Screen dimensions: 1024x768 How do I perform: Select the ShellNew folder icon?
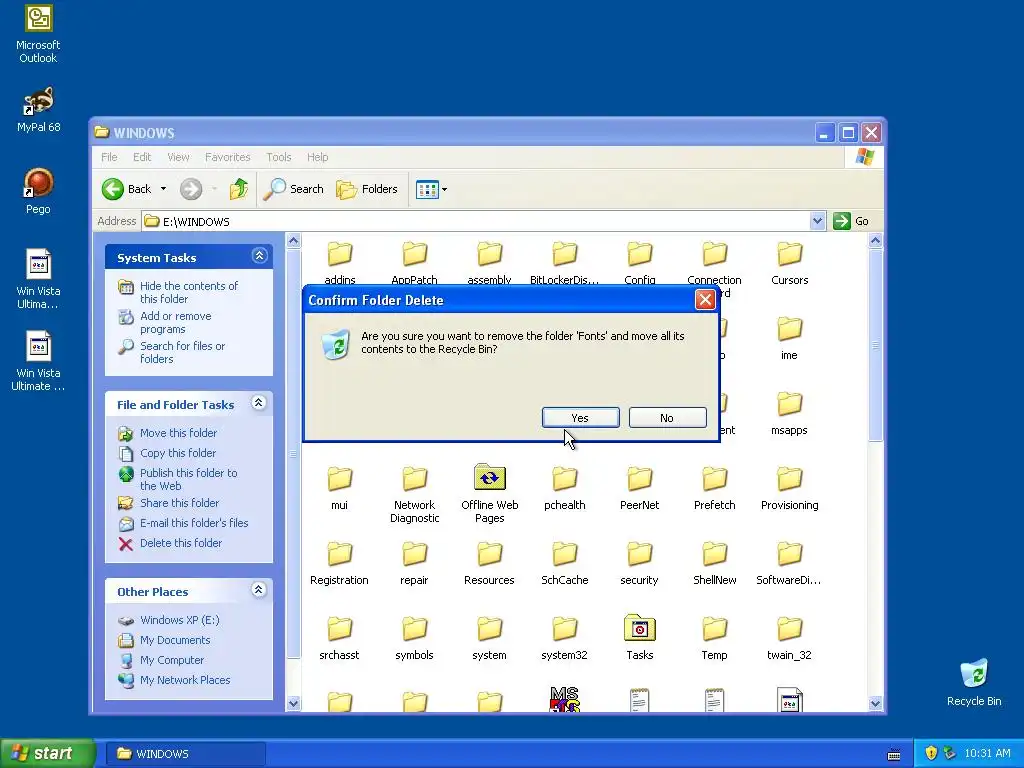click(x=714, y=554)
